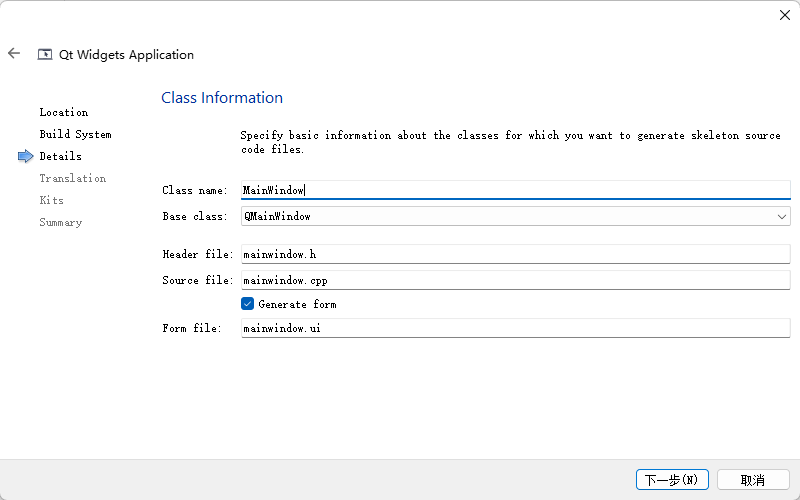Viewport: 800px width, 500px height.
Task: Click the Summary step in sidebar
Action: pos(61,222)
